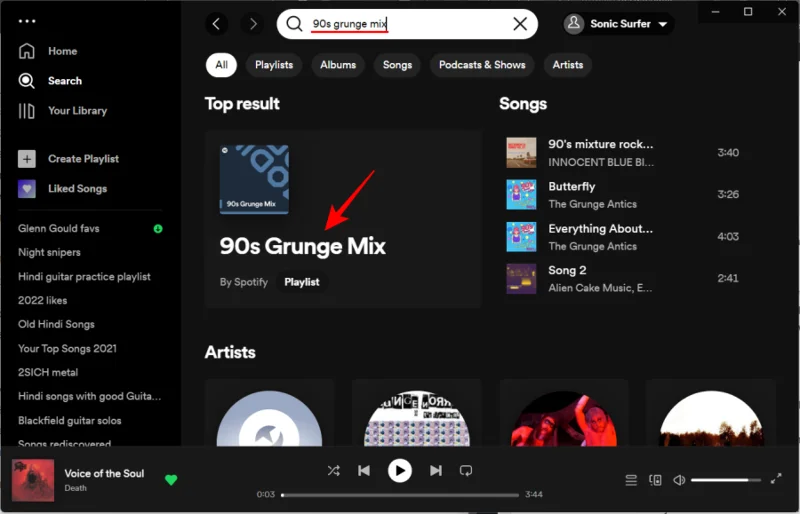The image size is (800, 514).
Task: Open Alien Cake Music artist link
Action: coord(600,288)
